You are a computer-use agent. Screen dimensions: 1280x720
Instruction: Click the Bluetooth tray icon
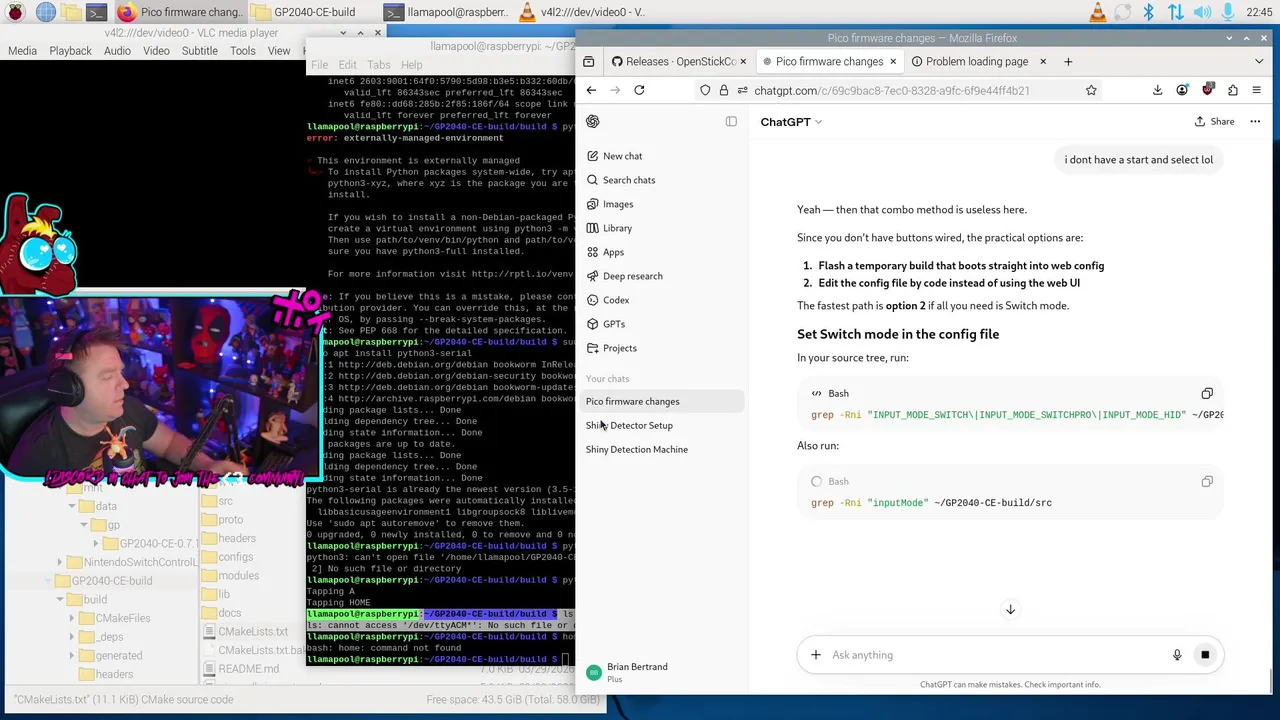1148,12
